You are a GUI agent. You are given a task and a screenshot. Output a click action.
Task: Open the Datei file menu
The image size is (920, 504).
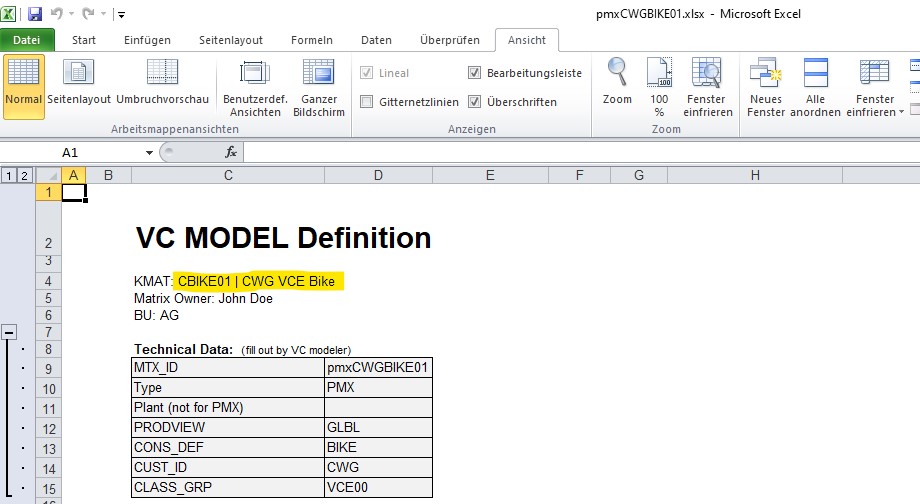click(27, 40)
